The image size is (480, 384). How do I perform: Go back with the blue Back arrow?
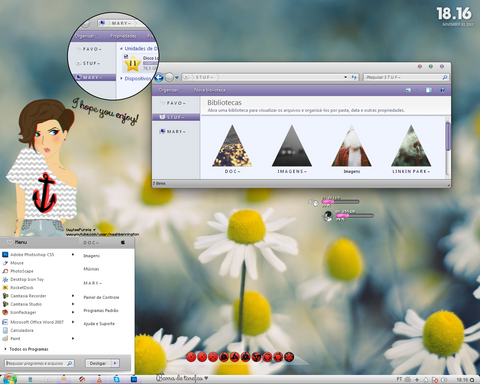click(x=159, y=77)
